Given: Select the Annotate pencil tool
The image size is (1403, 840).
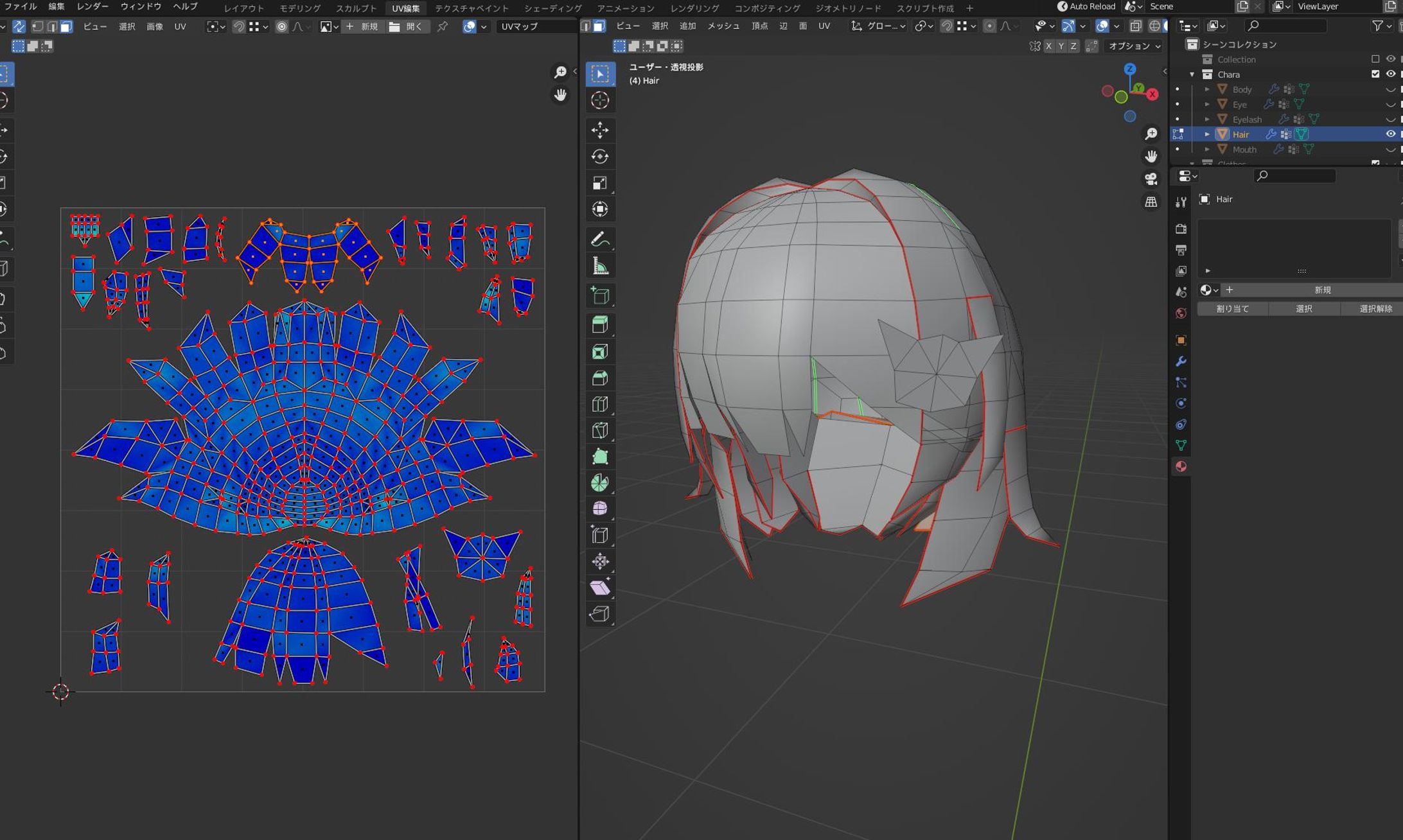Looking at the screenshot, I should [x=600, y=240].
